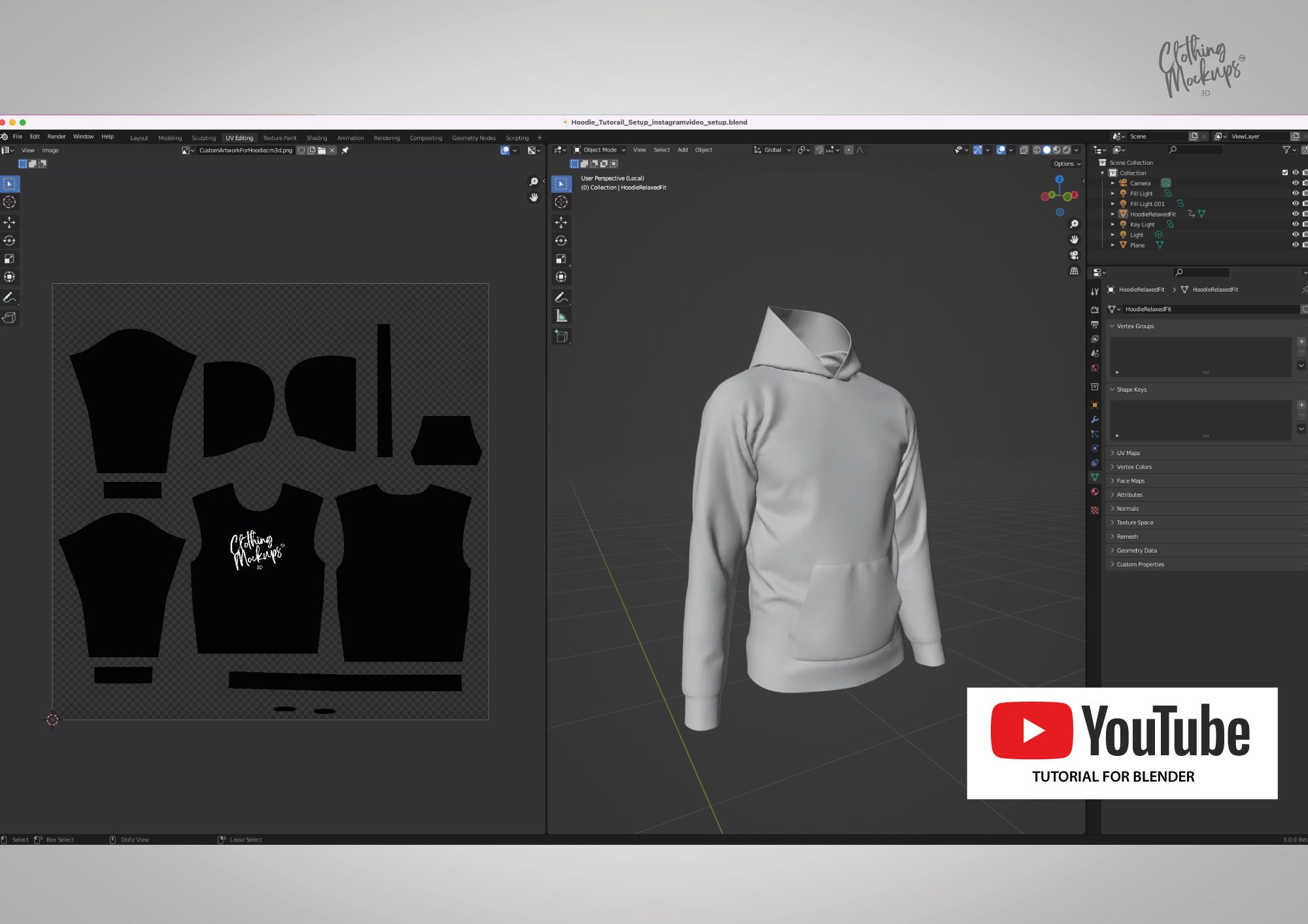Open the Render Properties tab
The height and width of the screenshot is (924, 1308).
click(x=1095, y=310)
